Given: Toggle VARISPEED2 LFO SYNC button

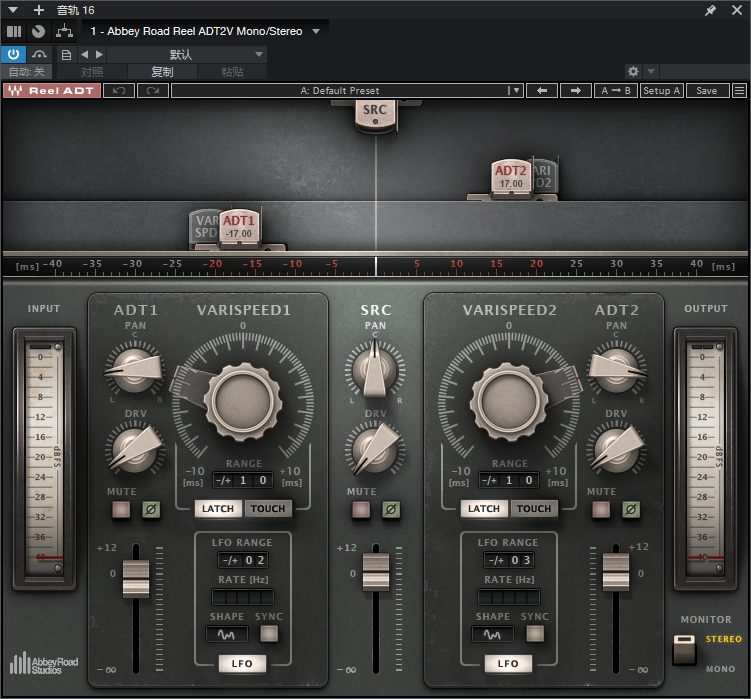Looking at the screenshot, I should [x=535, y=634].
